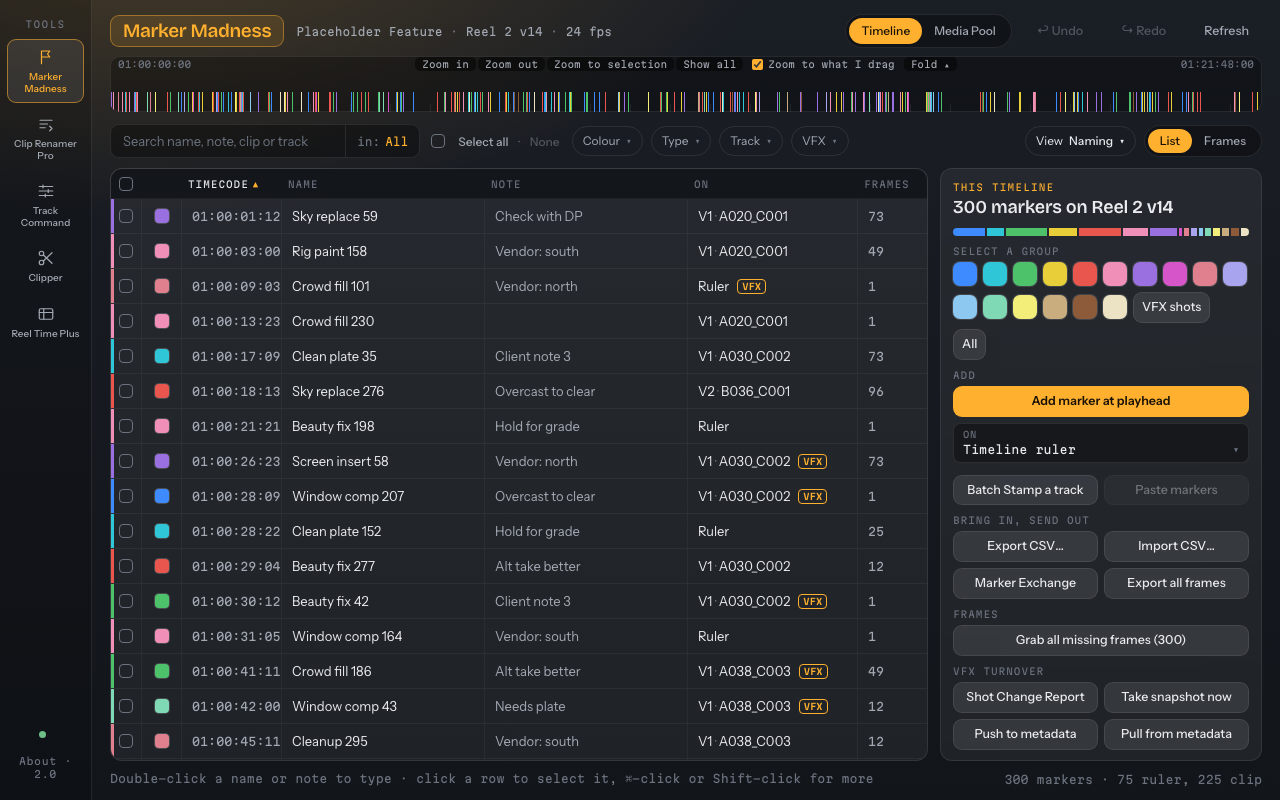Click the VFX badge on Crowd fill 186

tap(812, 671)
